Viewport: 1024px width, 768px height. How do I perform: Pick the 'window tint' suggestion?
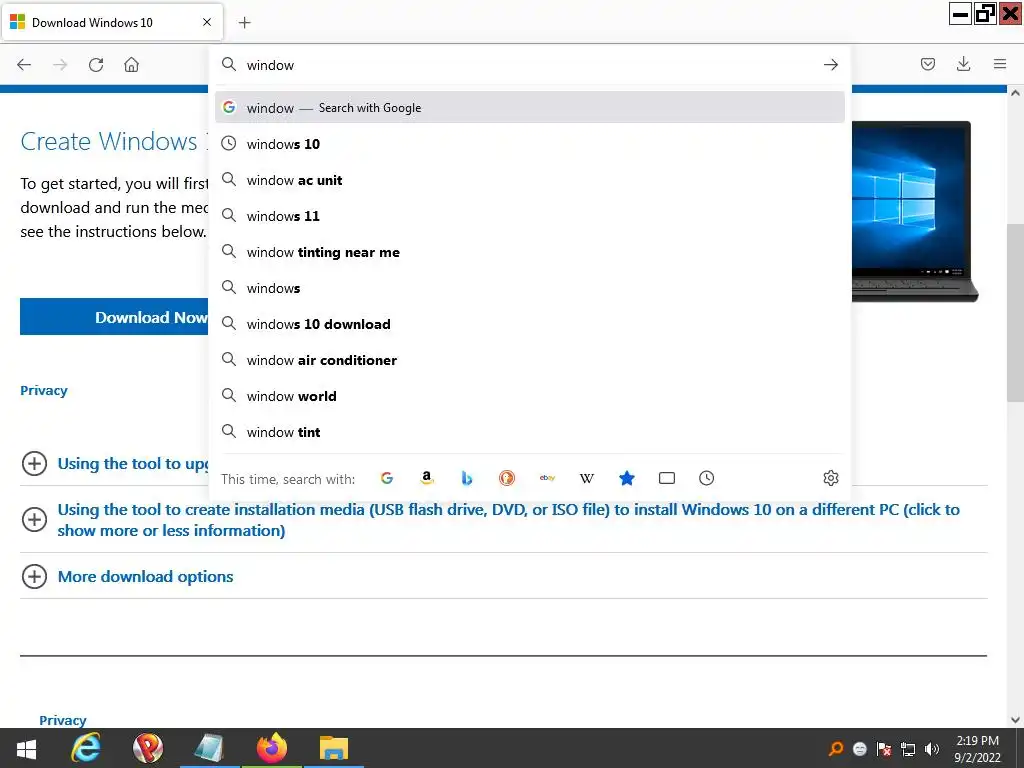click(530, 432)
